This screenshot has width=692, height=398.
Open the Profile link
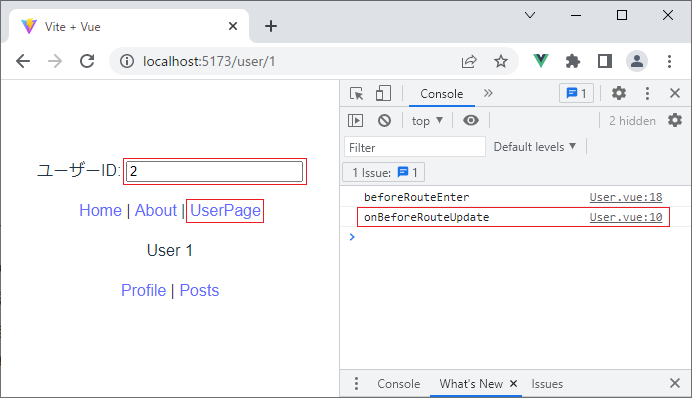point(143,291)
